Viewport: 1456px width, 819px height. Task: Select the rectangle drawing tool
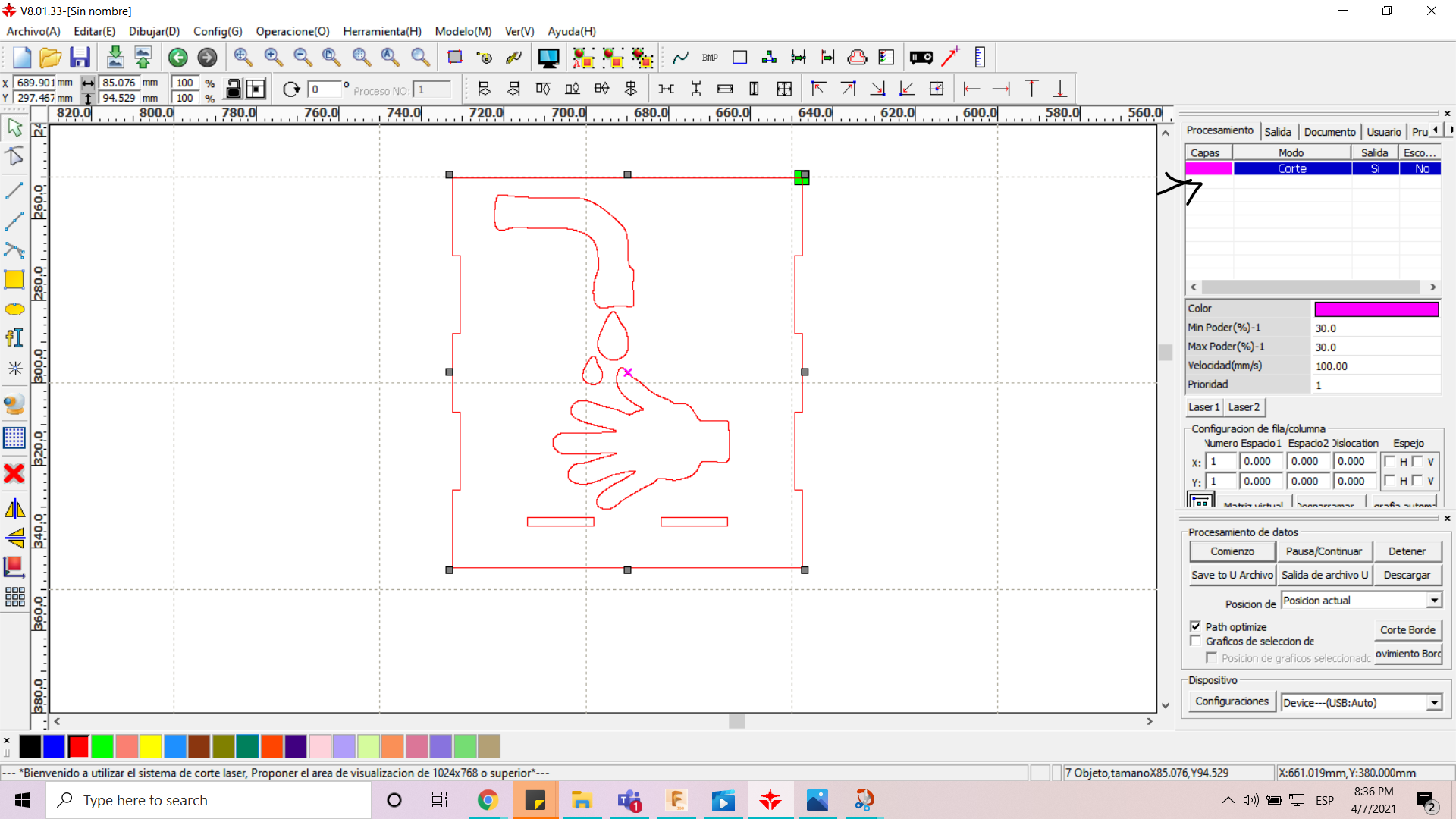point(14,280)
